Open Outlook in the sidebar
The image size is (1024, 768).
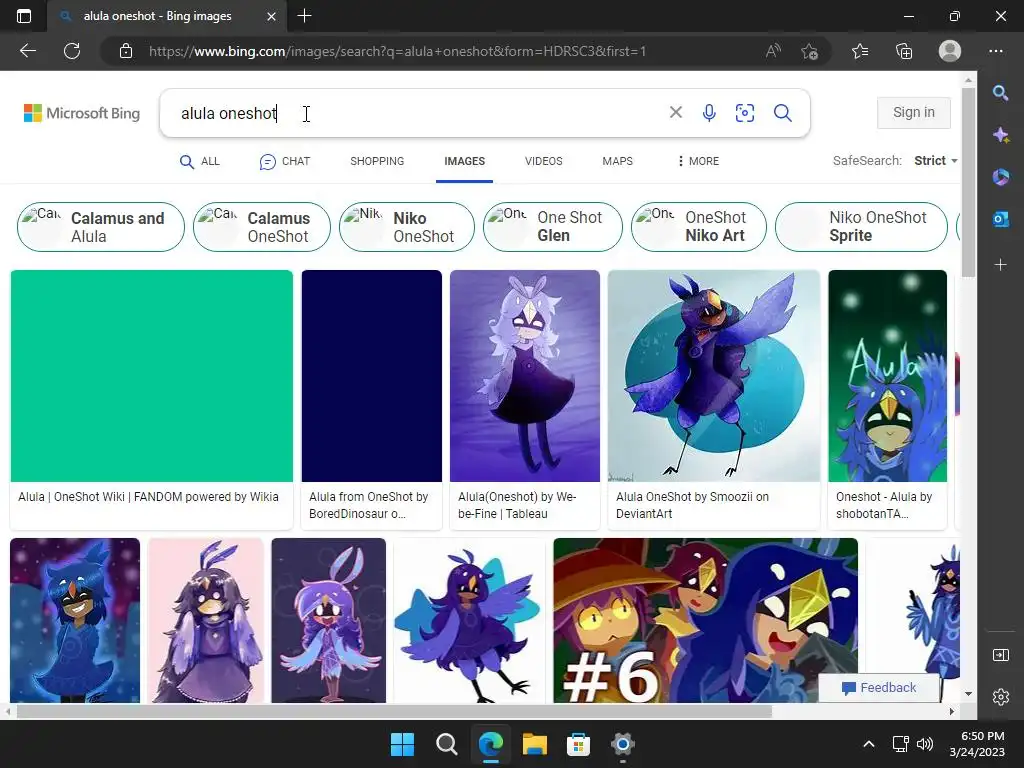[x=1000, y=219]
